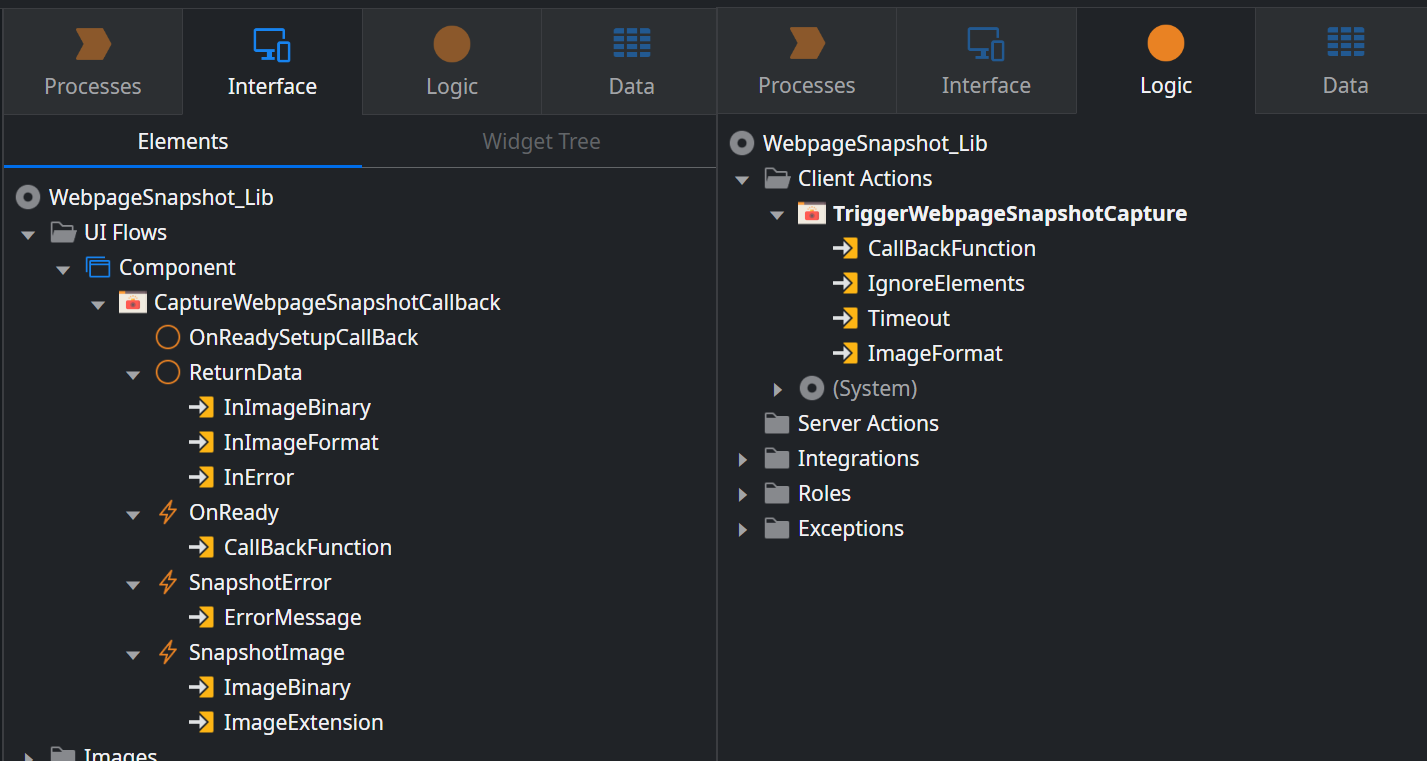Select ImageBinary under SnapshotImage
The image size is (1427, 761).
click(x=287, y=687)
